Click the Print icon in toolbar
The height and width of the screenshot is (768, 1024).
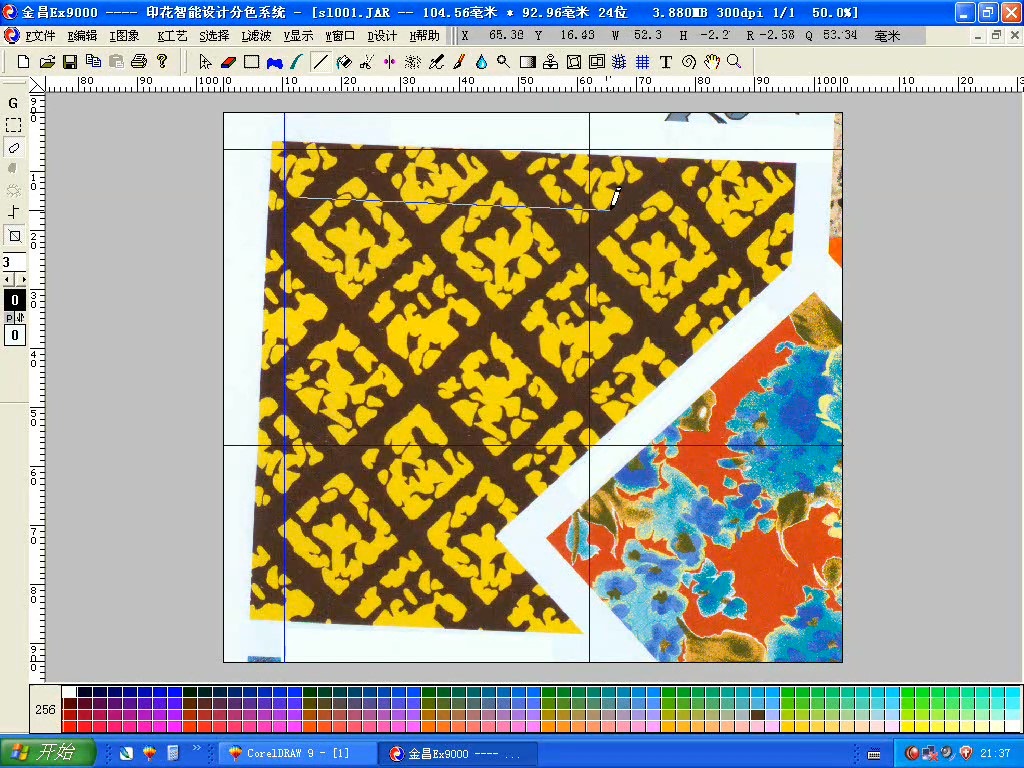coord(139,62)
